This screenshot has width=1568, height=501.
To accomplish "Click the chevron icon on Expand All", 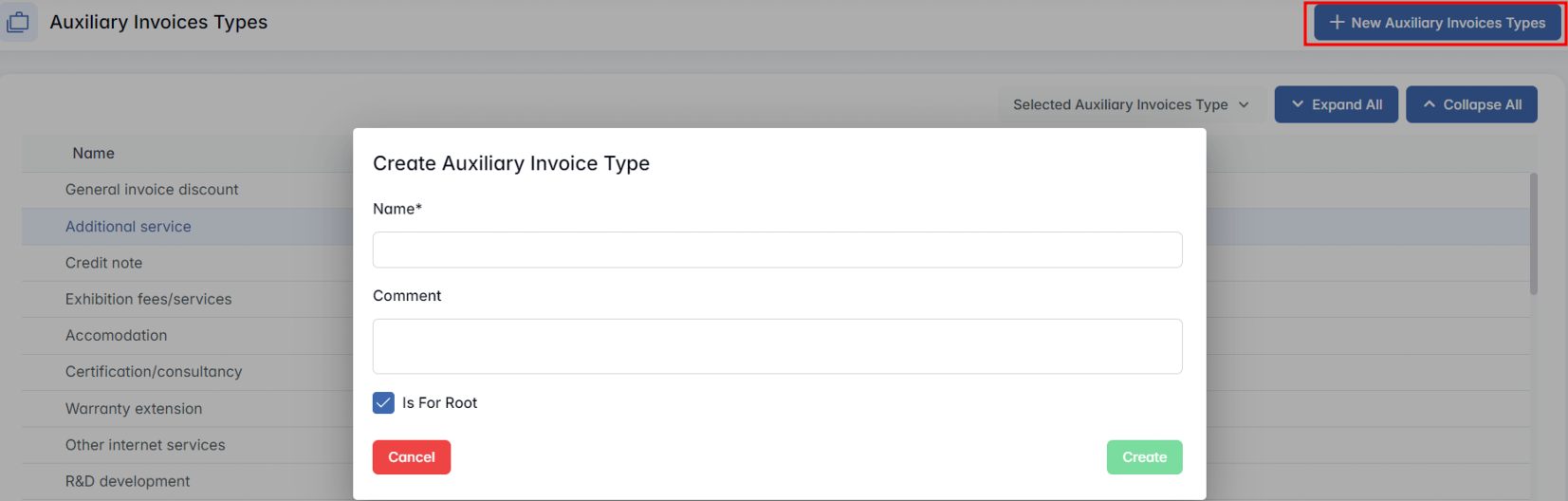I will pos(1297,104).
